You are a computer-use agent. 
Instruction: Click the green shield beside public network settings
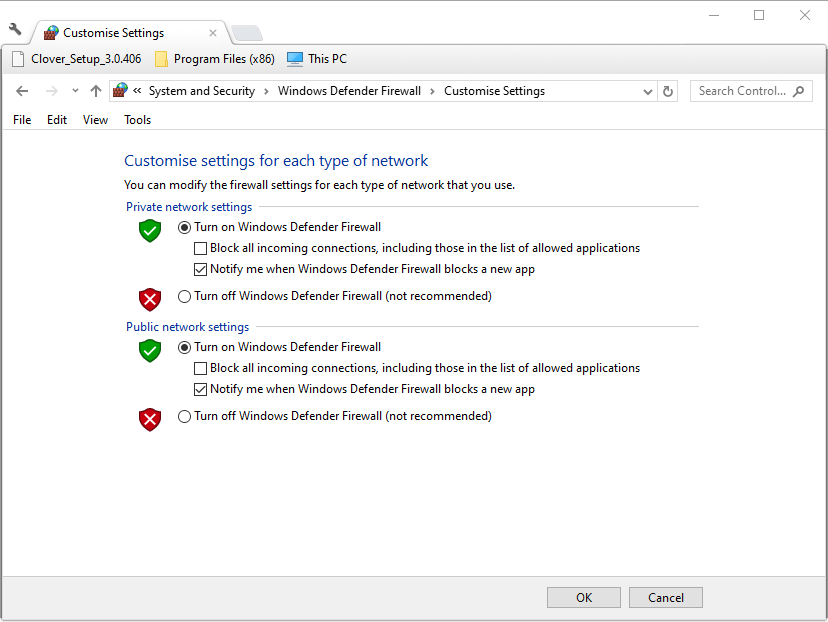pyautogui.click(x=149, y=350)
